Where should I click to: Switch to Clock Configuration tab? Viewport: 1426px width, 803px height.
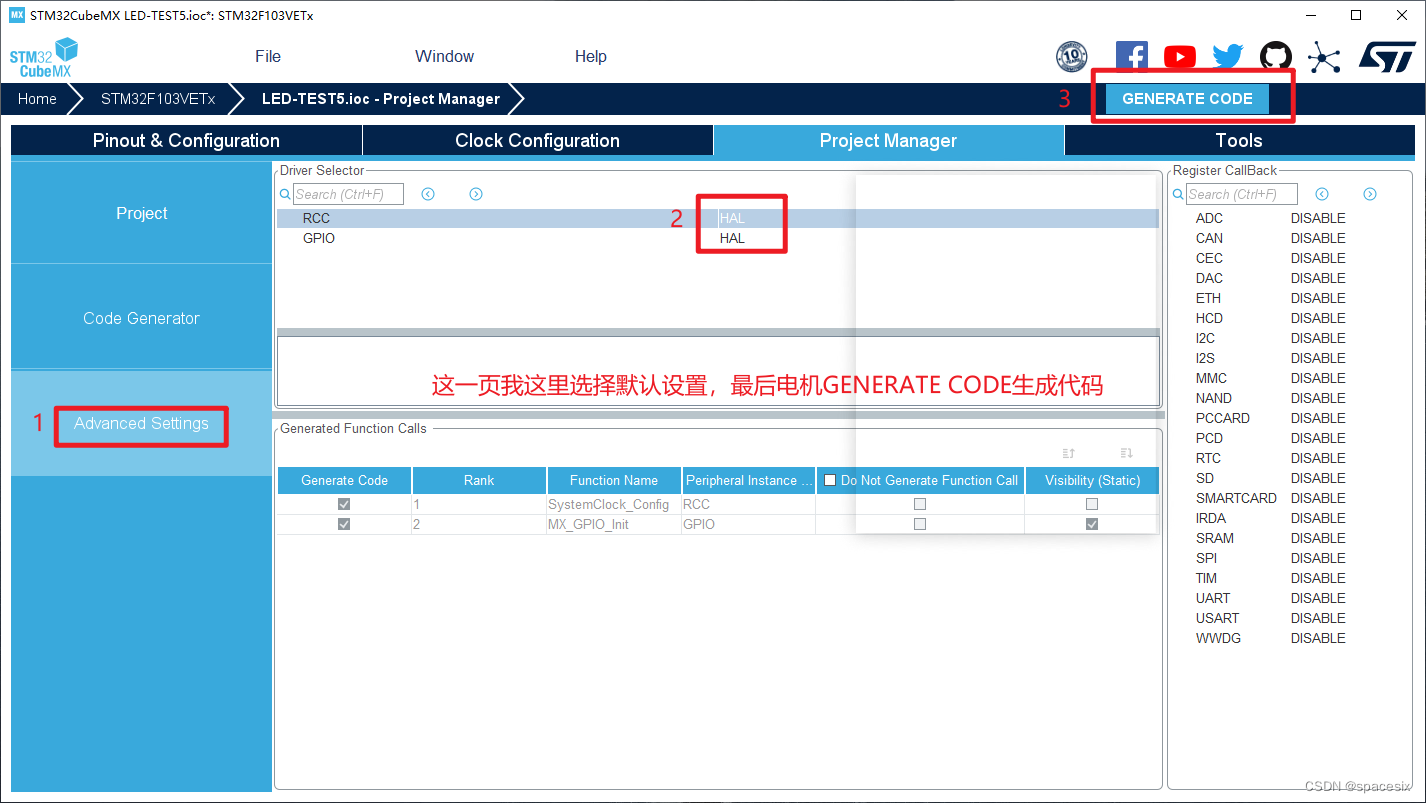click(537, 141)
